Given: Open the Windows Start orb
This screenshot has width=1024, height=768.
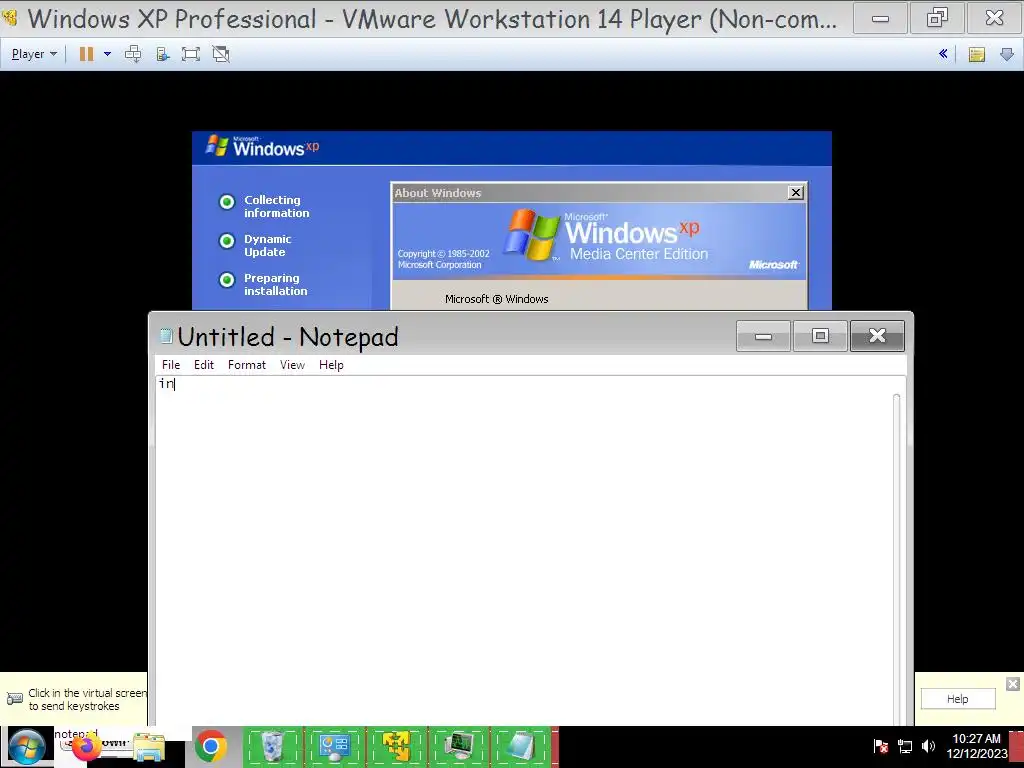Looking at the screenshot, I should [x=27, y=747].
